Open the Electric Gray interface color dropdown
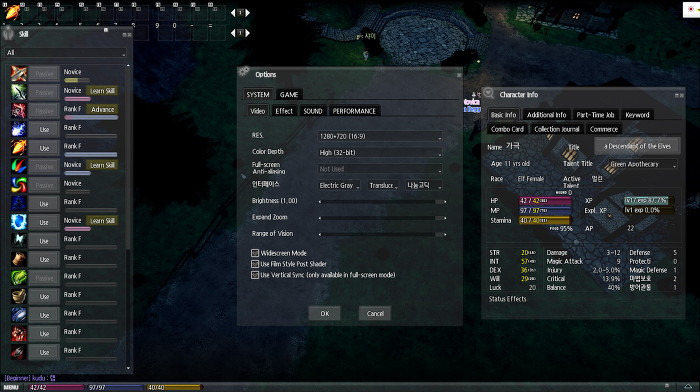The image size is (700, 392). tap(339, 186)
